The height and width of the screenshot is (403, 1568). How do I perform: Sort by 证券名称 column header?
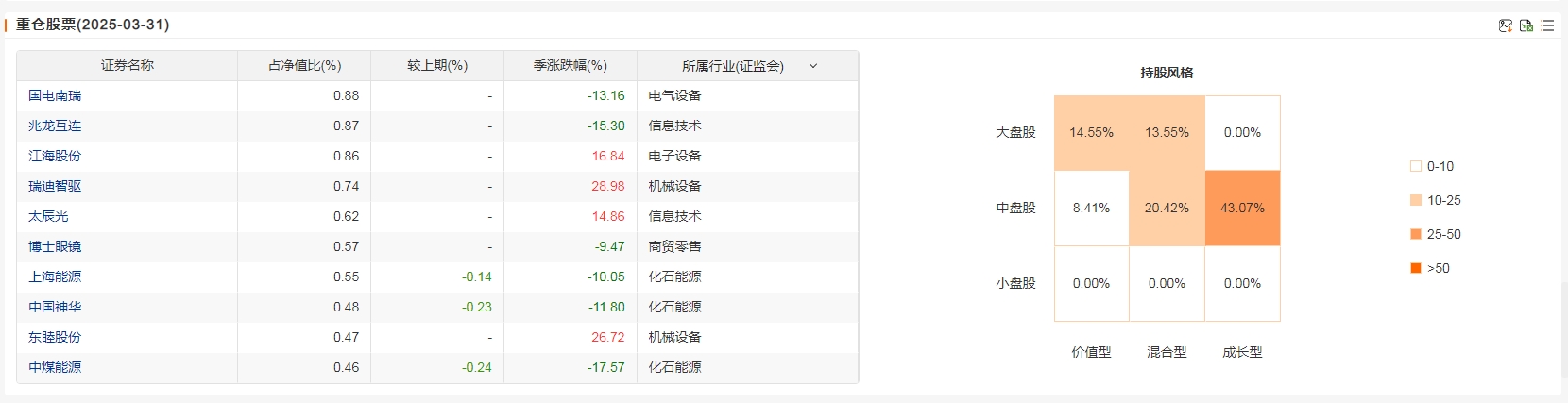tap(128, 65)
